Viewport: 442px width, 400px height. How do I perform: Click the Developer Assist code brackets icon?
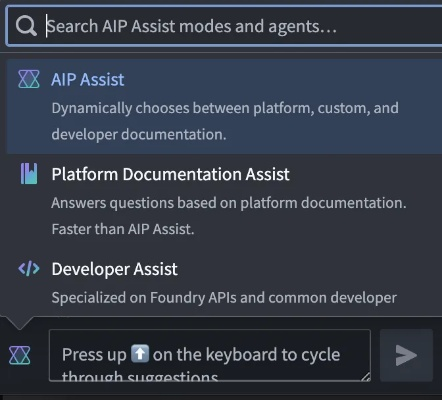[x=29, y=269]
